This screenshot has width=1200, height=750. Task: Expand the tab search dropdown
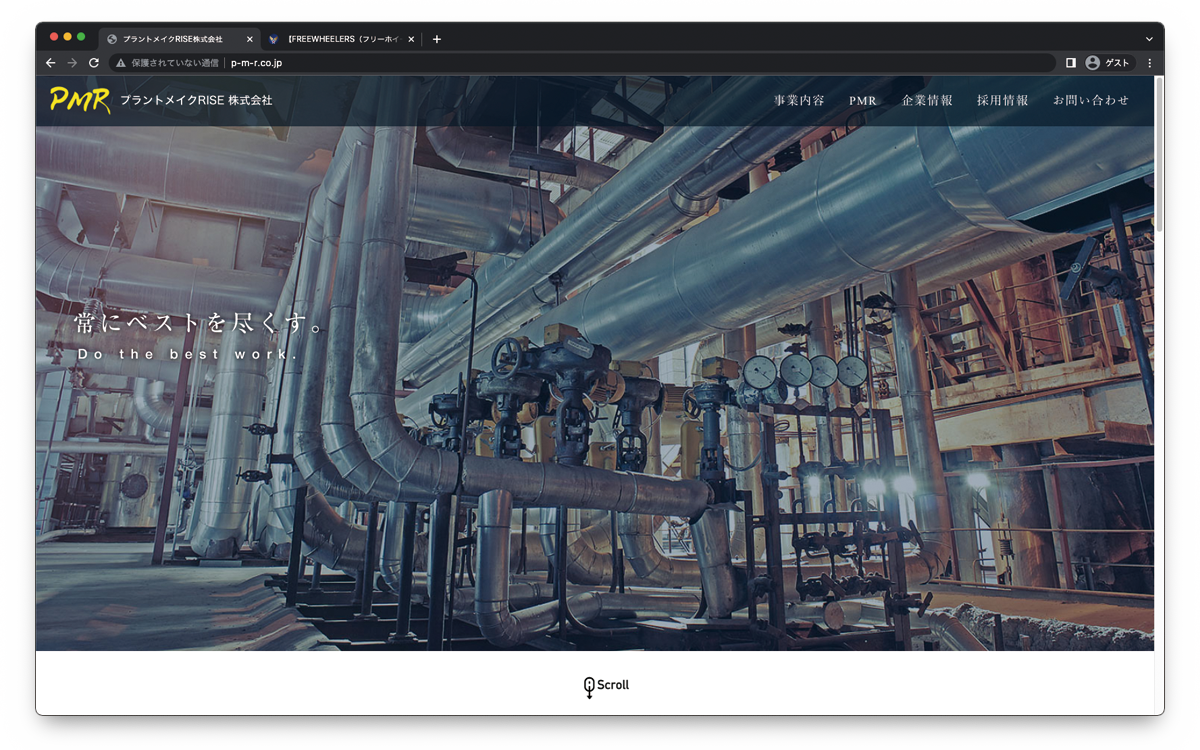coord(1149,39)
